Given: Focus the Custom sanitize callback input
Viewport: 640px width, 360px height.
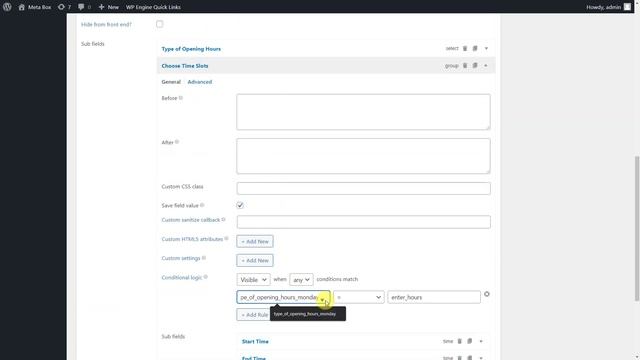Looking at the screenshot, I should (x=363, y=222).
